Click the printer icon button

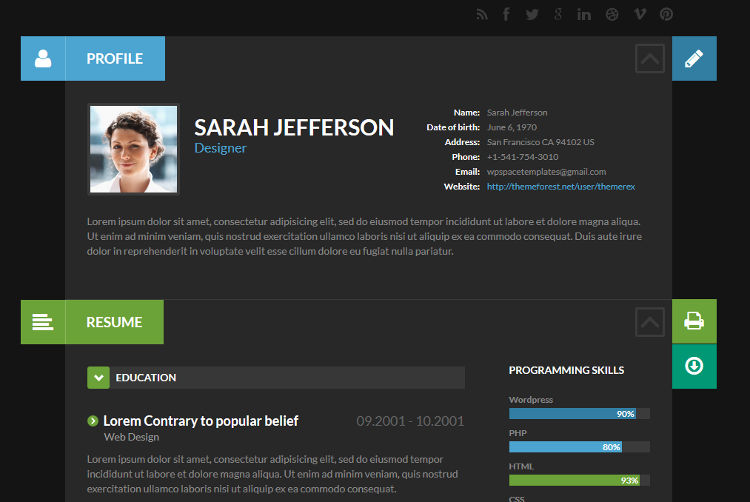[x=694, y=321]
